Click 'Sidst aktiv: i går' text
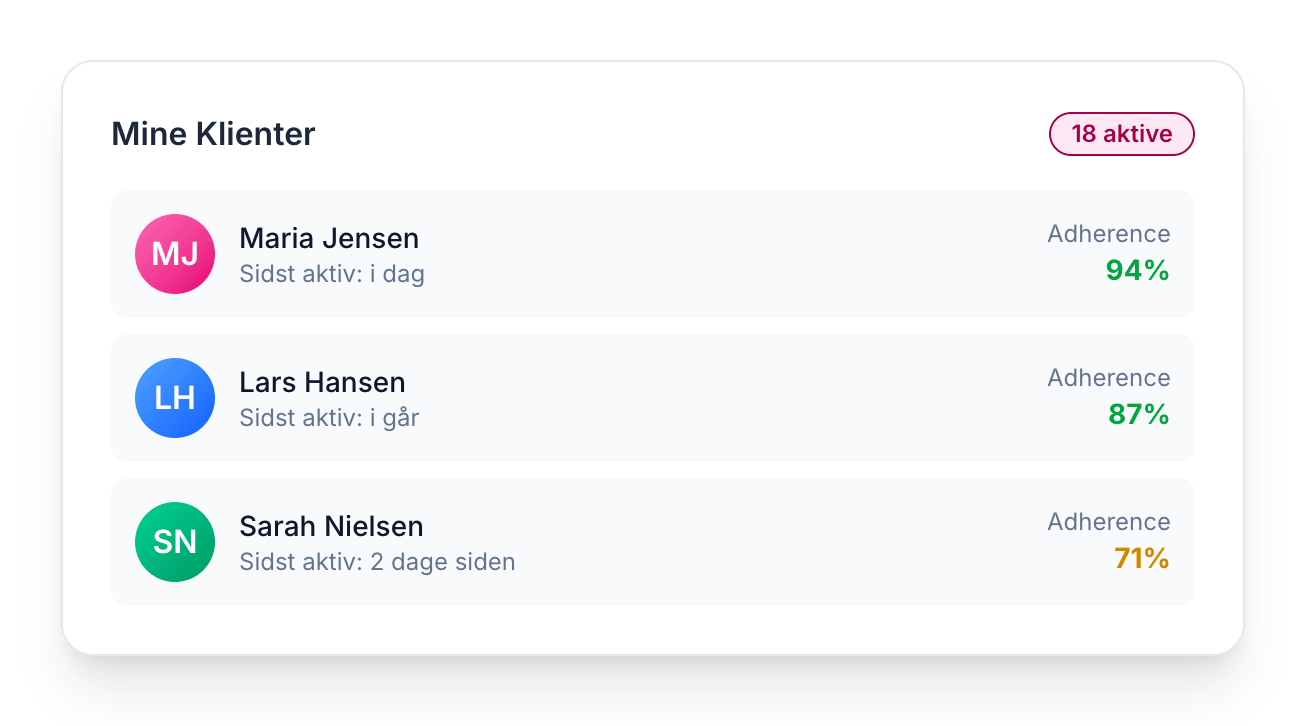Screen dimensions: 1312x726 pyautogui.click(x=329, y=418)
